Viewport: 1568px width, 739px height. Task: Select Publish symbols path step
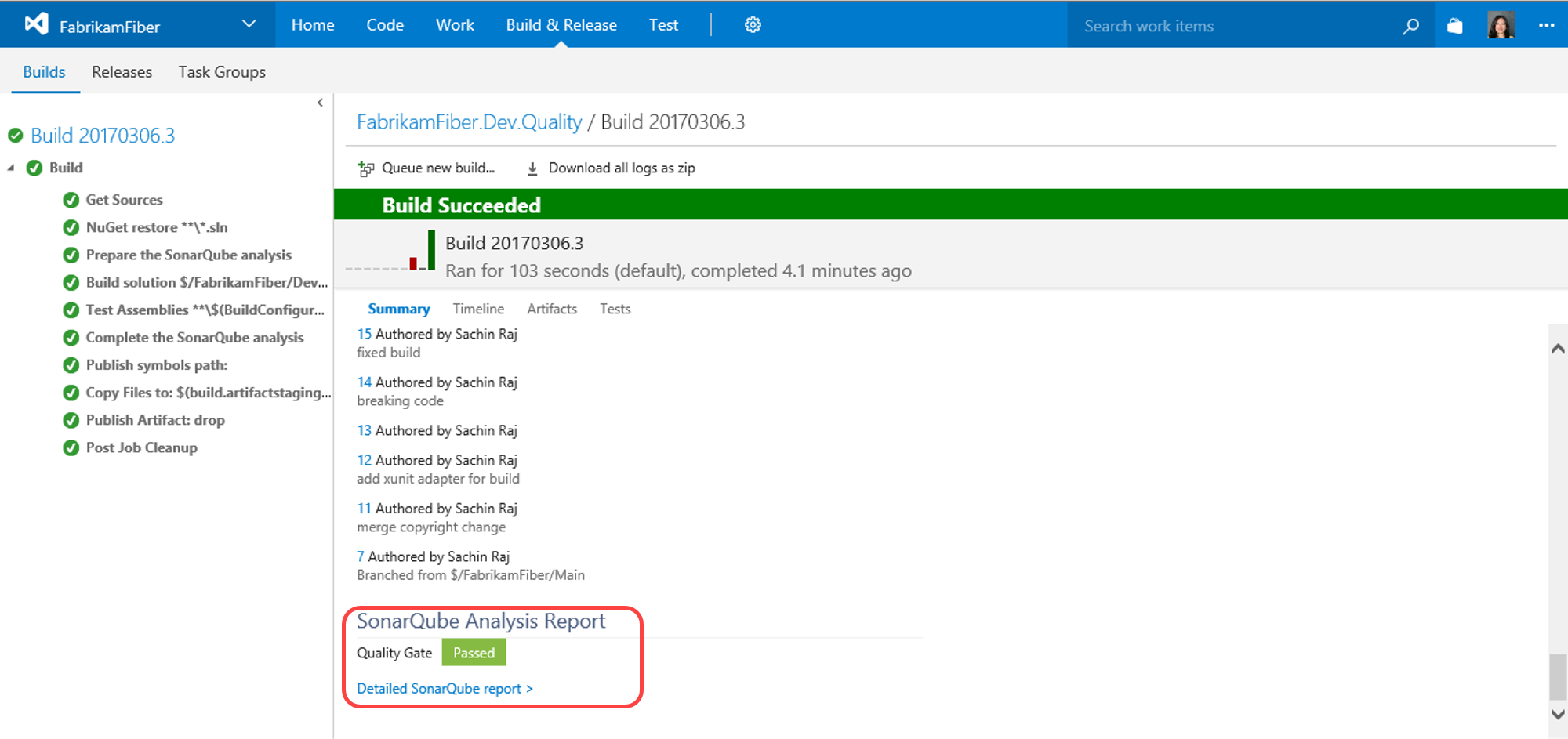157,364
